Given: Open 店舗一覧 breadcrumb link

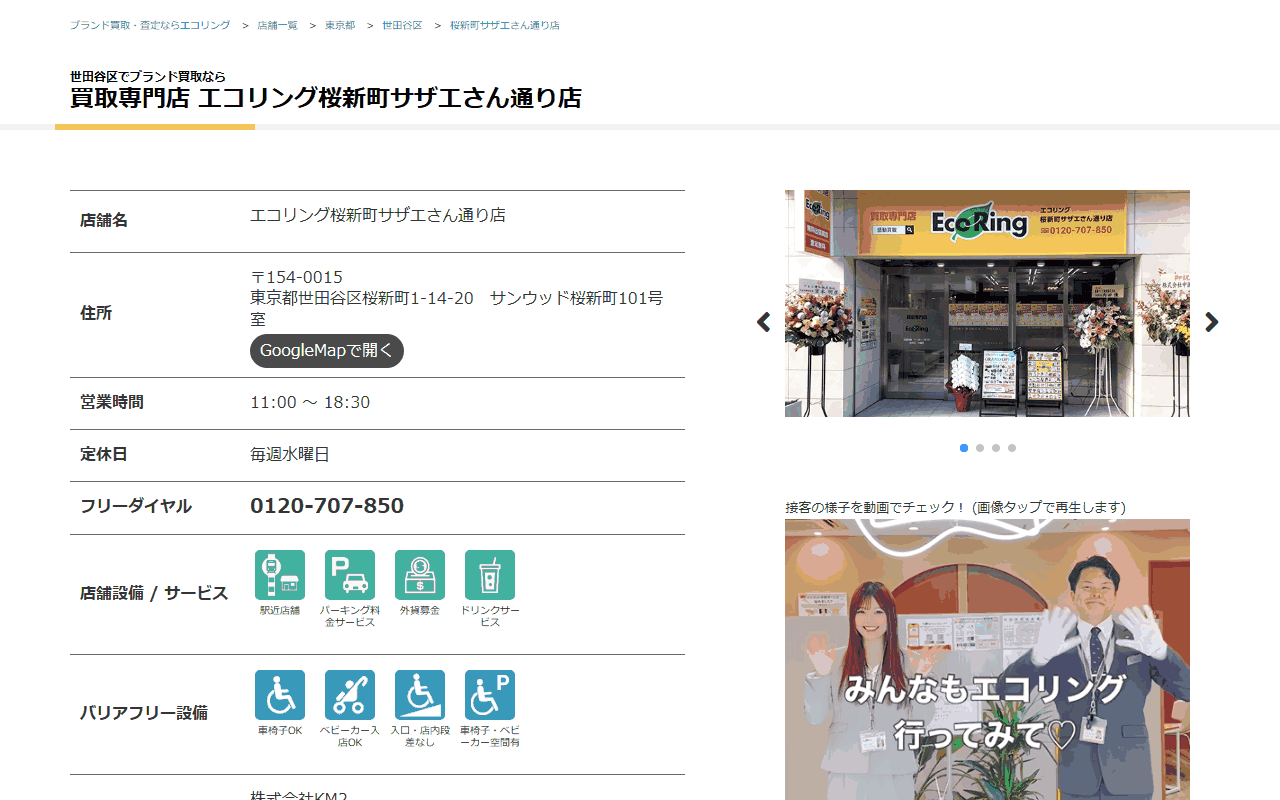Looking at the screenshot, I should tap(277, 25).
